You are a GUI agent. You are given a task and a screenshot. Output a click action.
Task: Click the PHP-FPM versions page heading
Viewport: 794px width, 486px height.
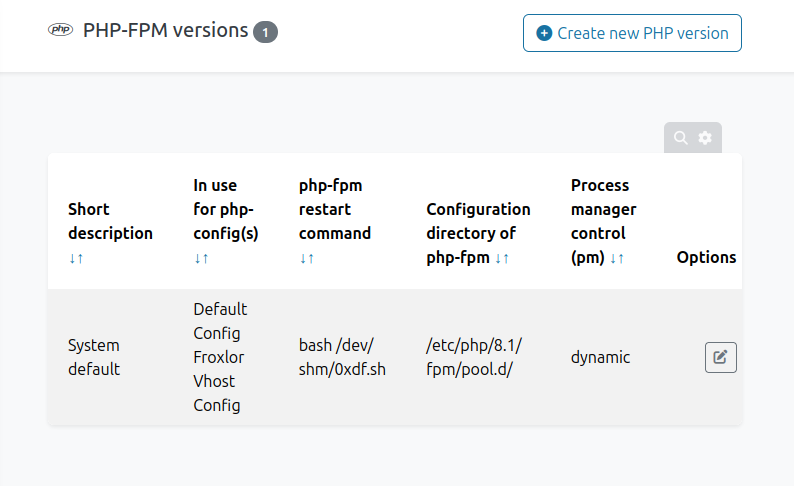click(166, 31)
